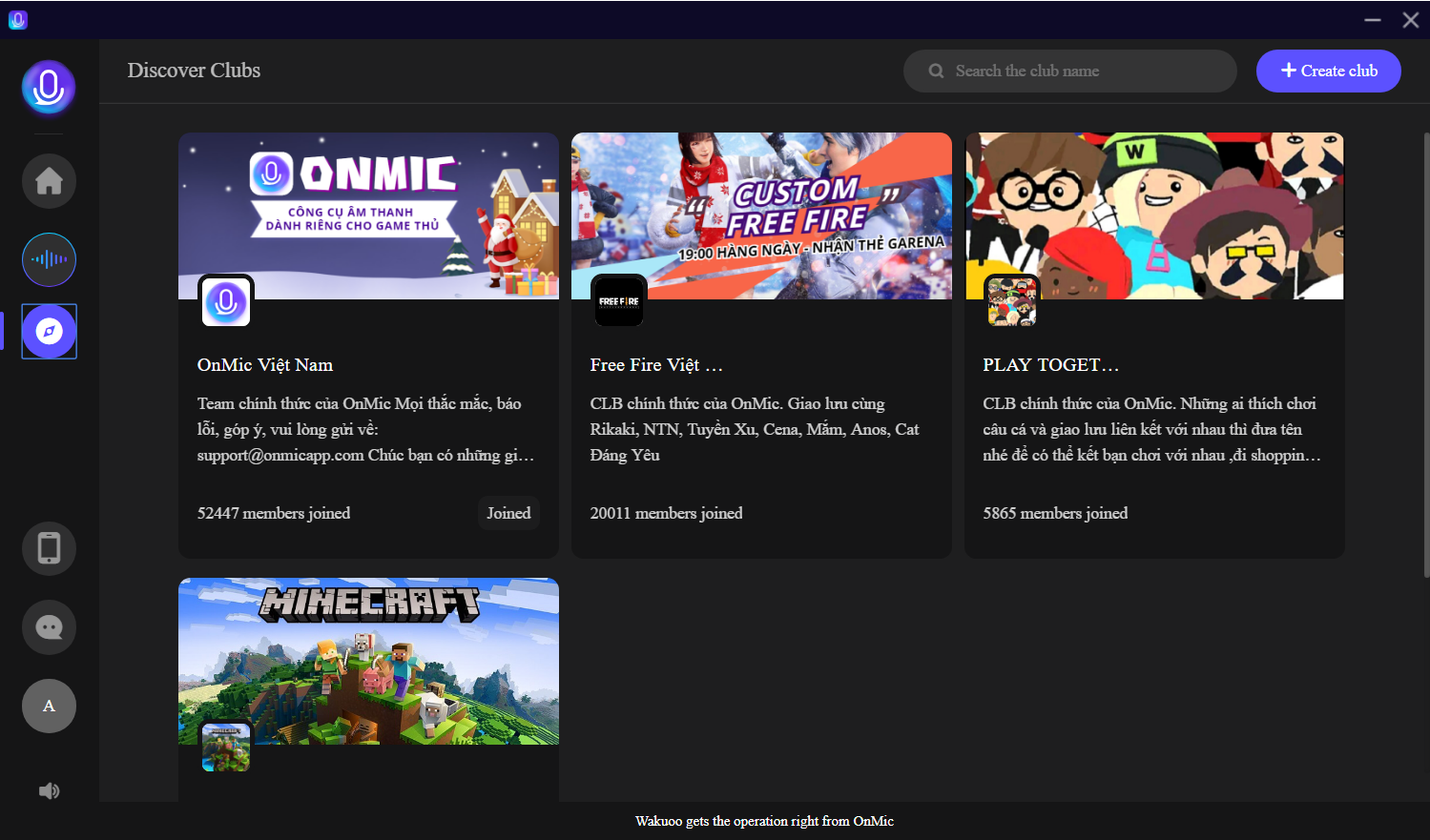Click the search magnifier icon

[936, 71]
